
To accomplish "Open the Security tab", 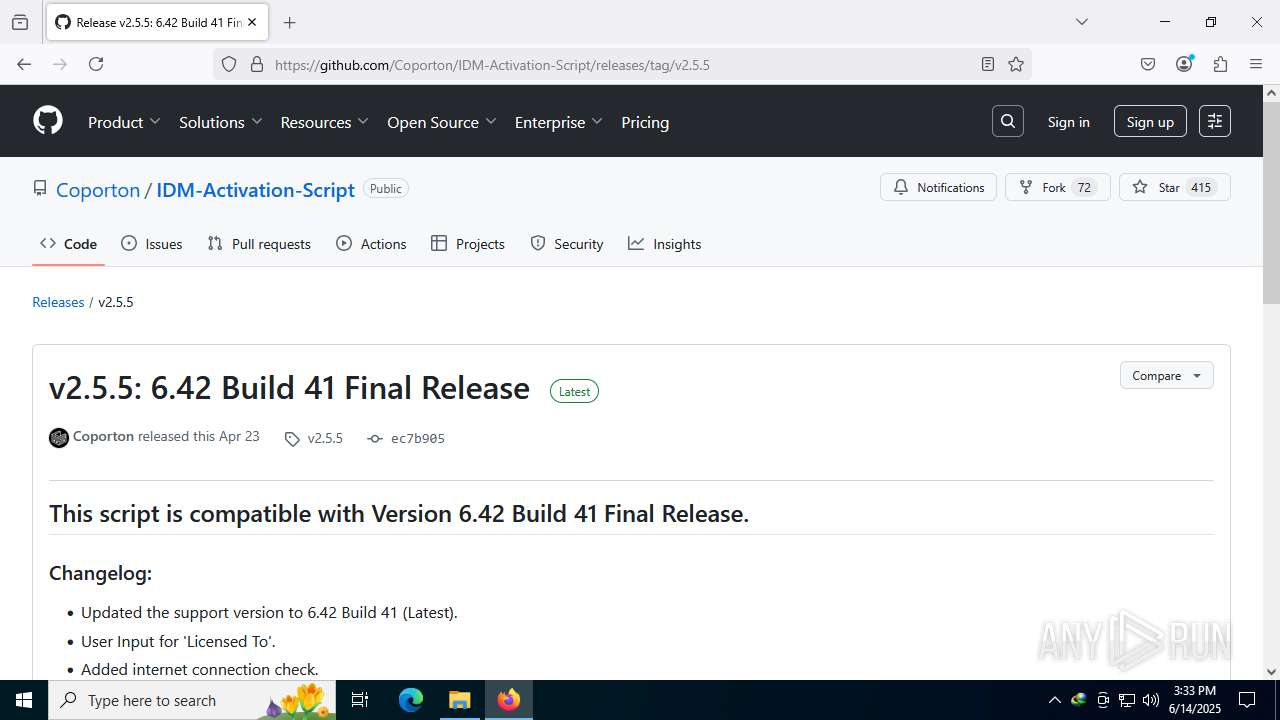I will click(x=566, y=244).
